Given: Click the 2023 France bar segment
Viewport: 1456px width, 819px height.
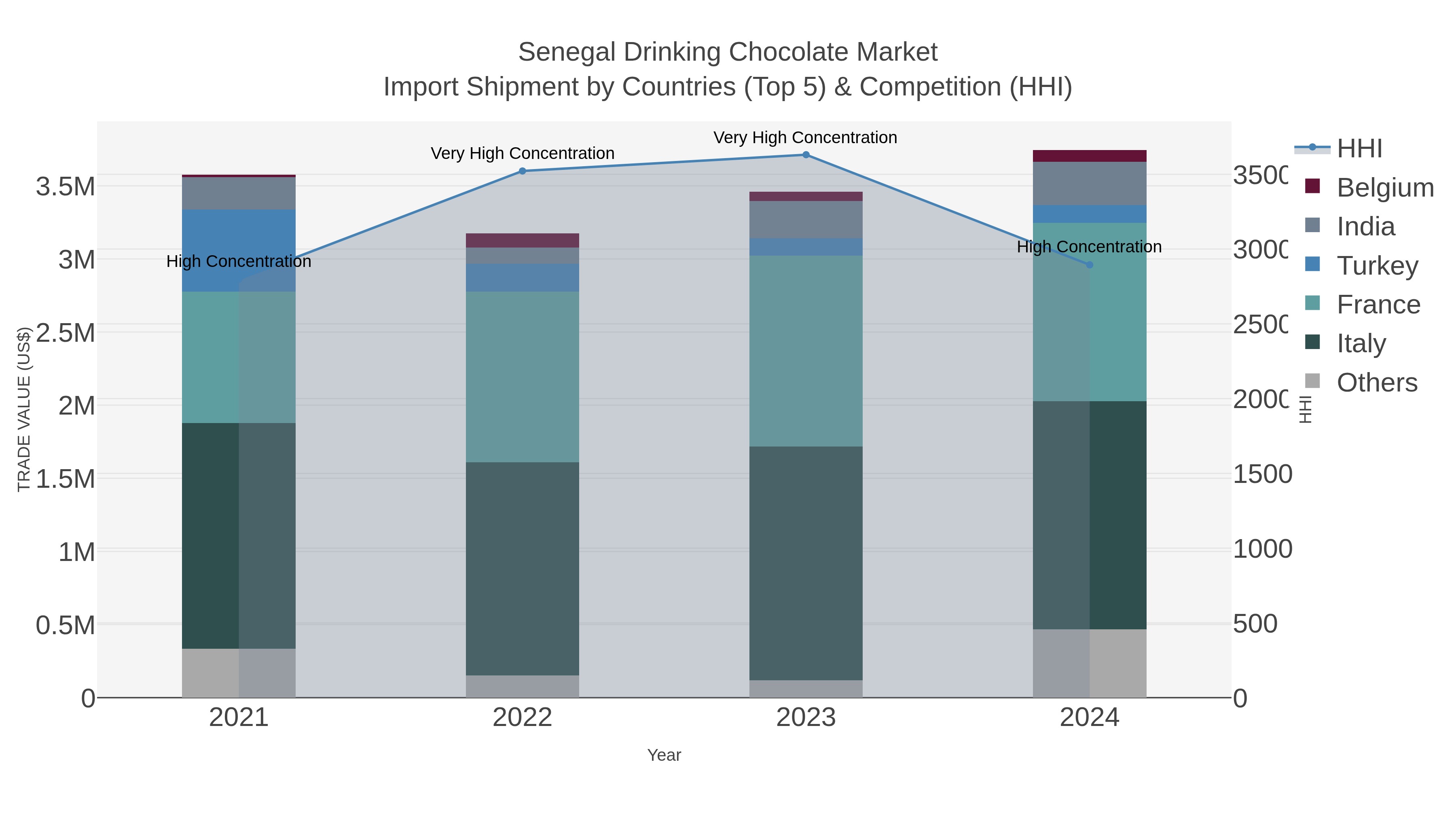Looking at the screenshot, I should [x=806, y=351].
